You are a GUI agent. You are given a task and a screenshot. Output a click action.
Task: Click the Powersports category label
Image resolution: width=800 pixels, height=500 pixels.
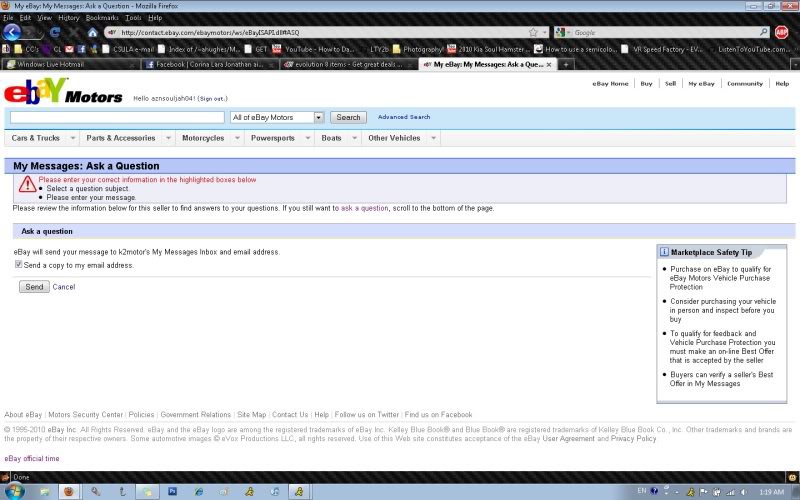(272, 138)
